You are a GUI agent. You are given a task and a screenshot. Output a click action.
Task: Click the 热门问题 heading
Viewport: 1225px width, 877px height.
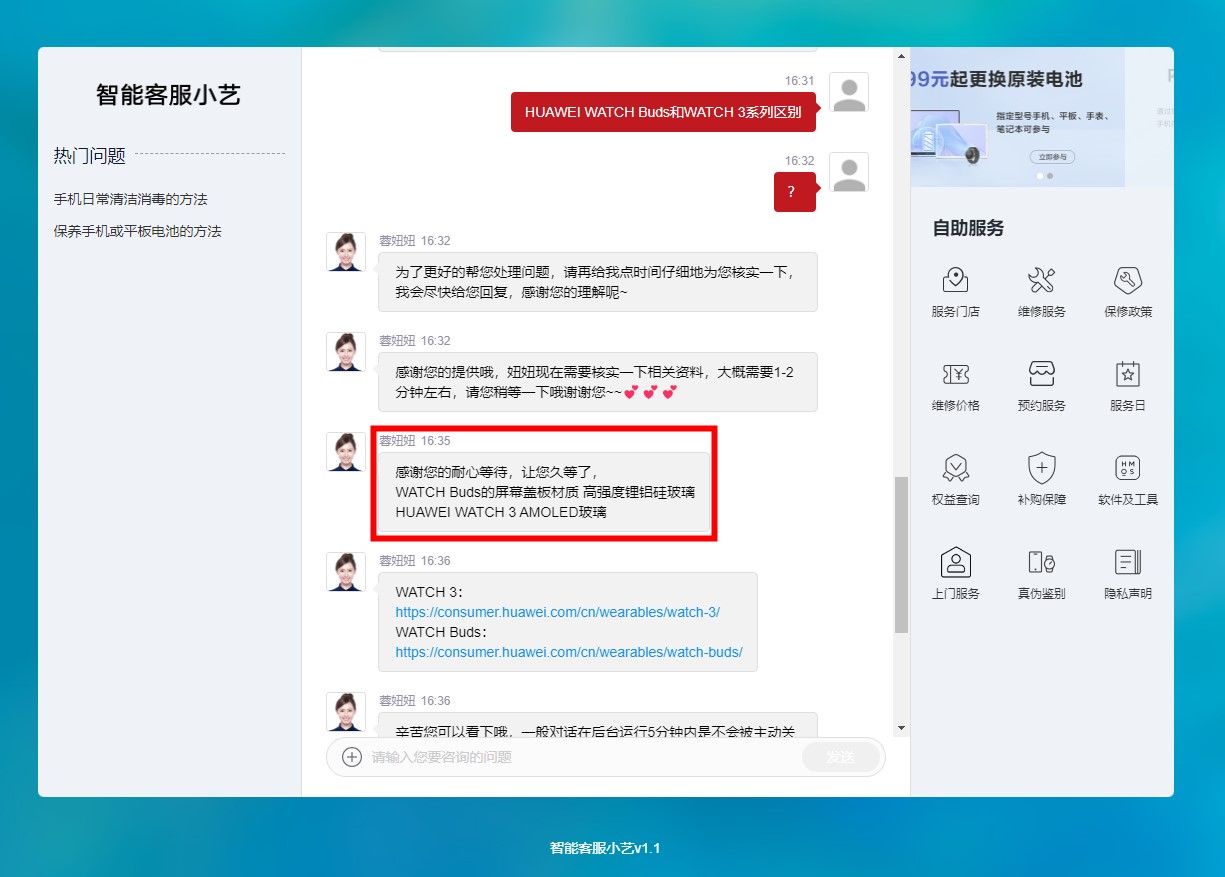(x=89, y=155)
